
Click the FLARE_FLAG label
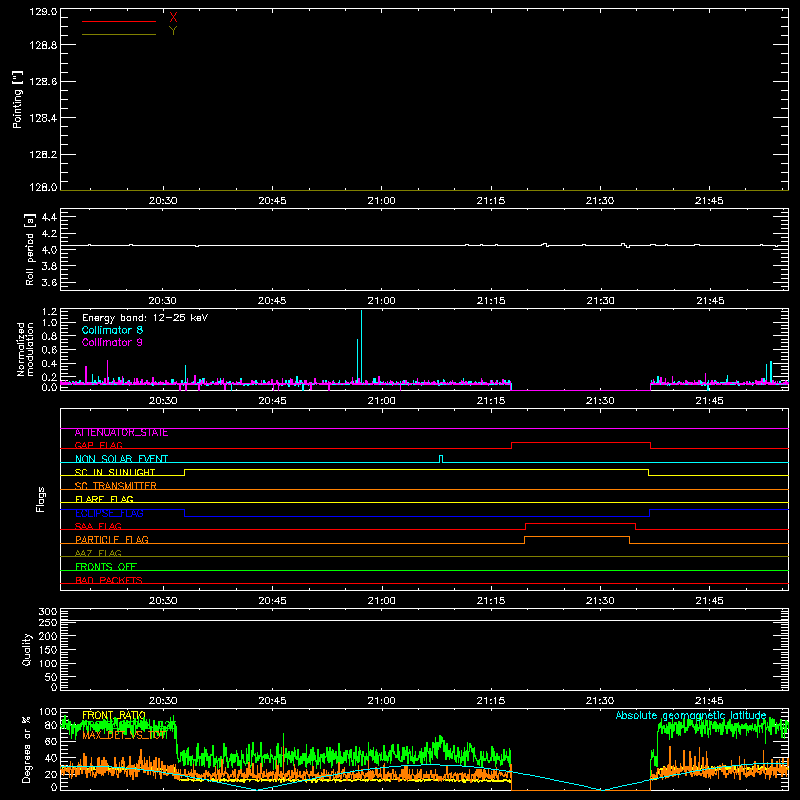[104, 499]
